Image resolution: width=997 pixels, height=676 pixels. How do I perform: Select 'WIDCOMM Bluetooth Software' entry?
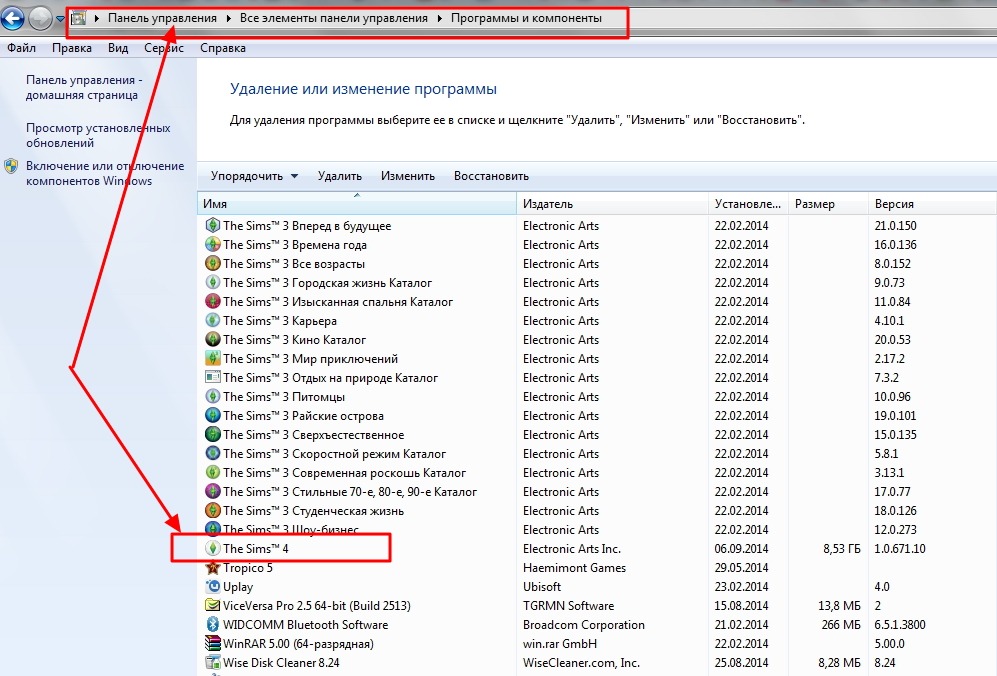click(305, 624)
